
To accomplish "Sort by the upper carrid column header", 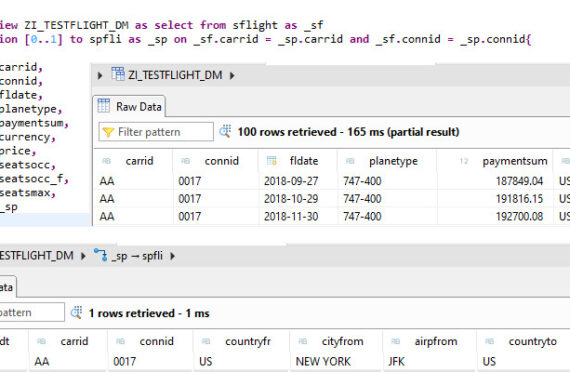I will point(139,161).
